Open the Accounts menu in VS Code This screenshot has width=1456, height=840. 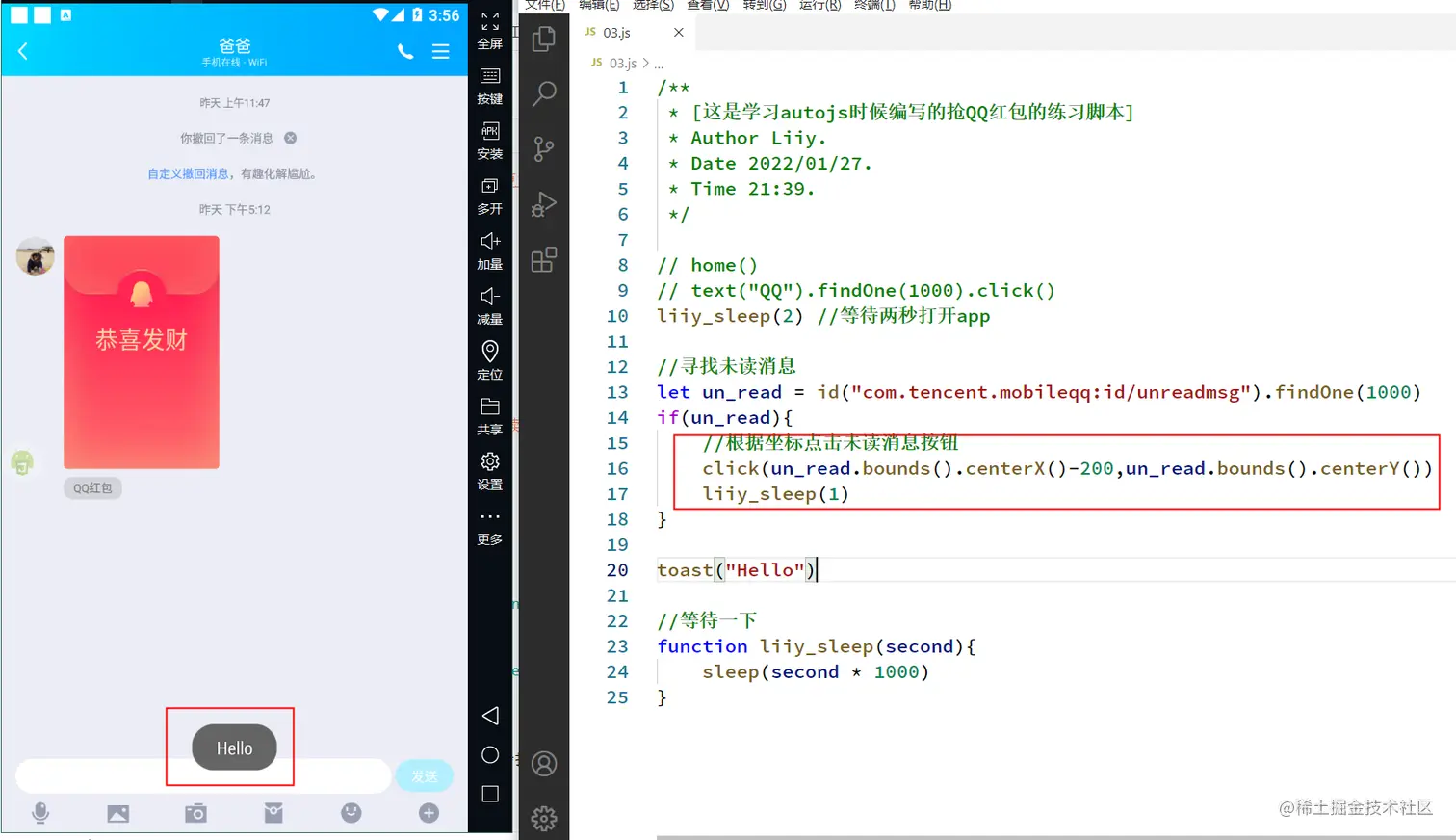tap(544, 764)
